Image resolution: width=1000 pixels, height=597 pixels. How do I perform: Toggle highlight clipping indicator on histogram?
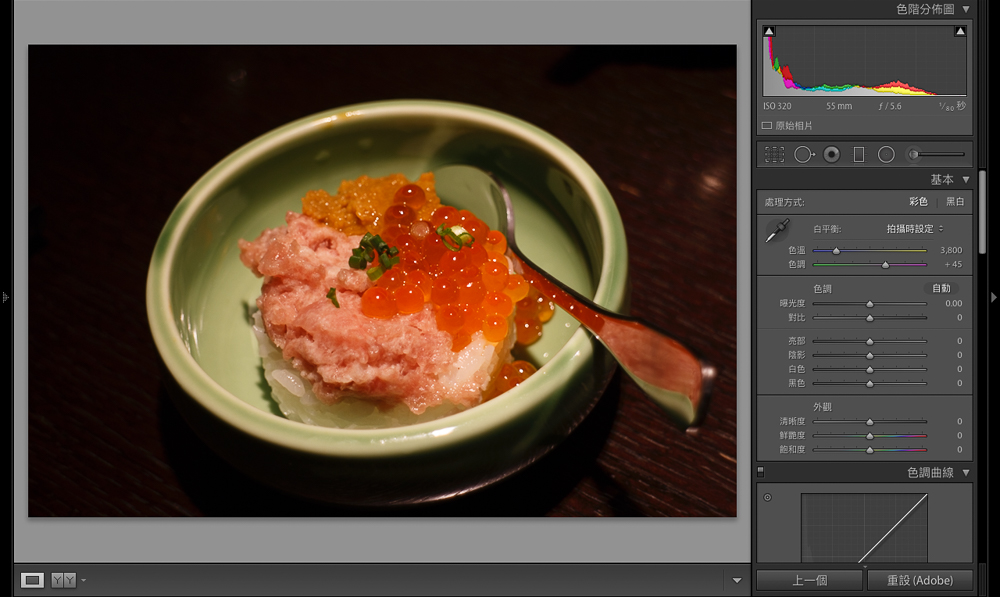960,32
